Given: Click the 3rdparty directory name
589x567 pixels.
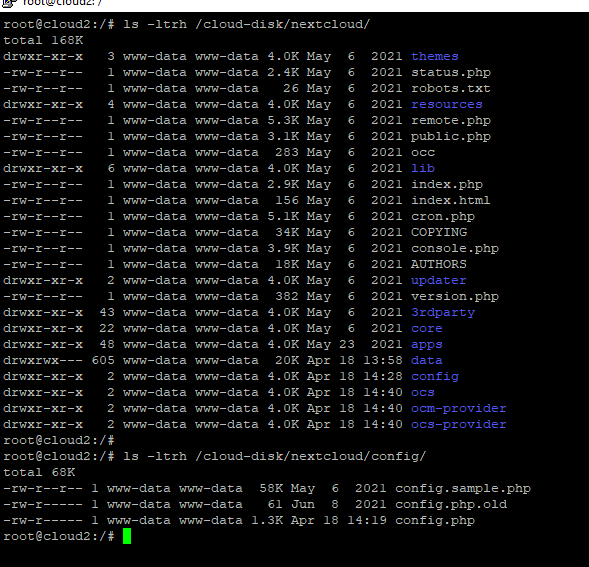Looking at the screenshot, I should [x=443, y=312].
